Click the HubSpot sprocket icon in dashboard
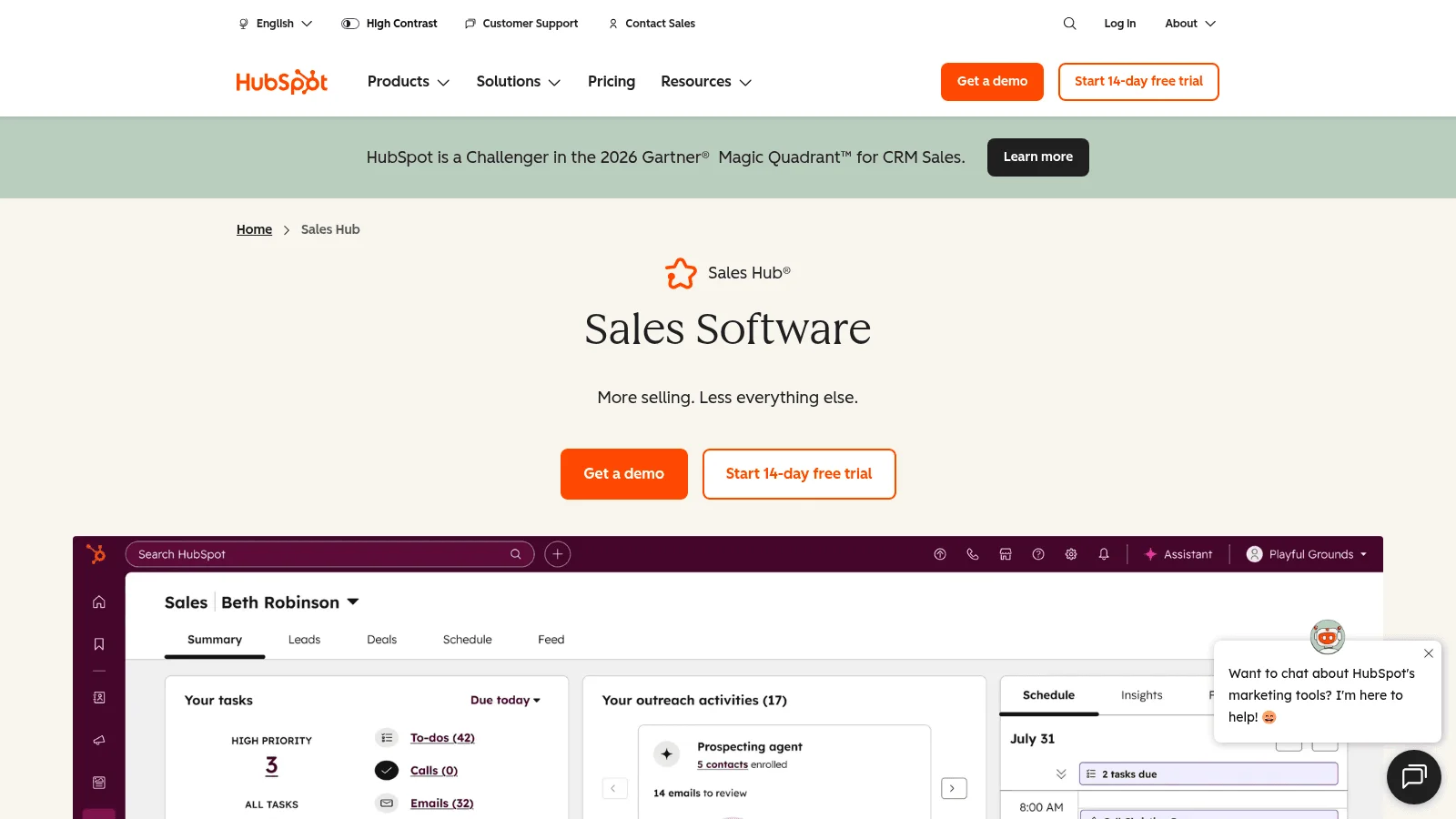 (x=96, y=553)
